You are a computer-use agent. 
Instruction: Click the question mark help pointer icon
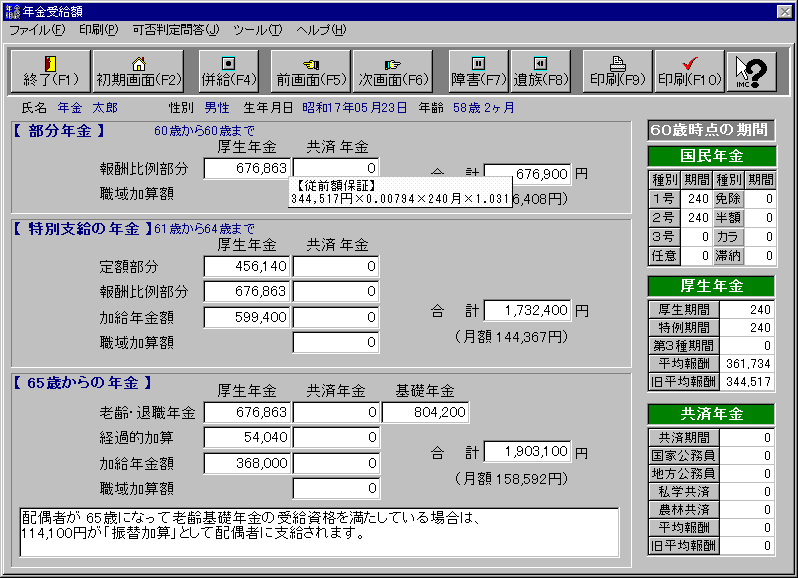tap(752, 71)
